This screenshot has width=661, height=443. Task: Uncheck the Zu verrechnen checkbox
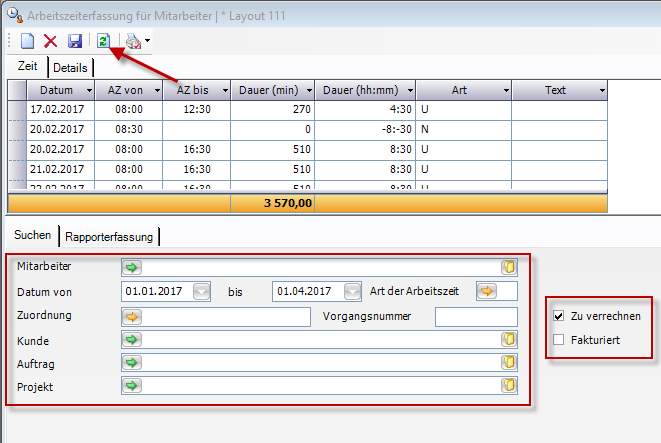pyautogui.click(x=559, y=316)
